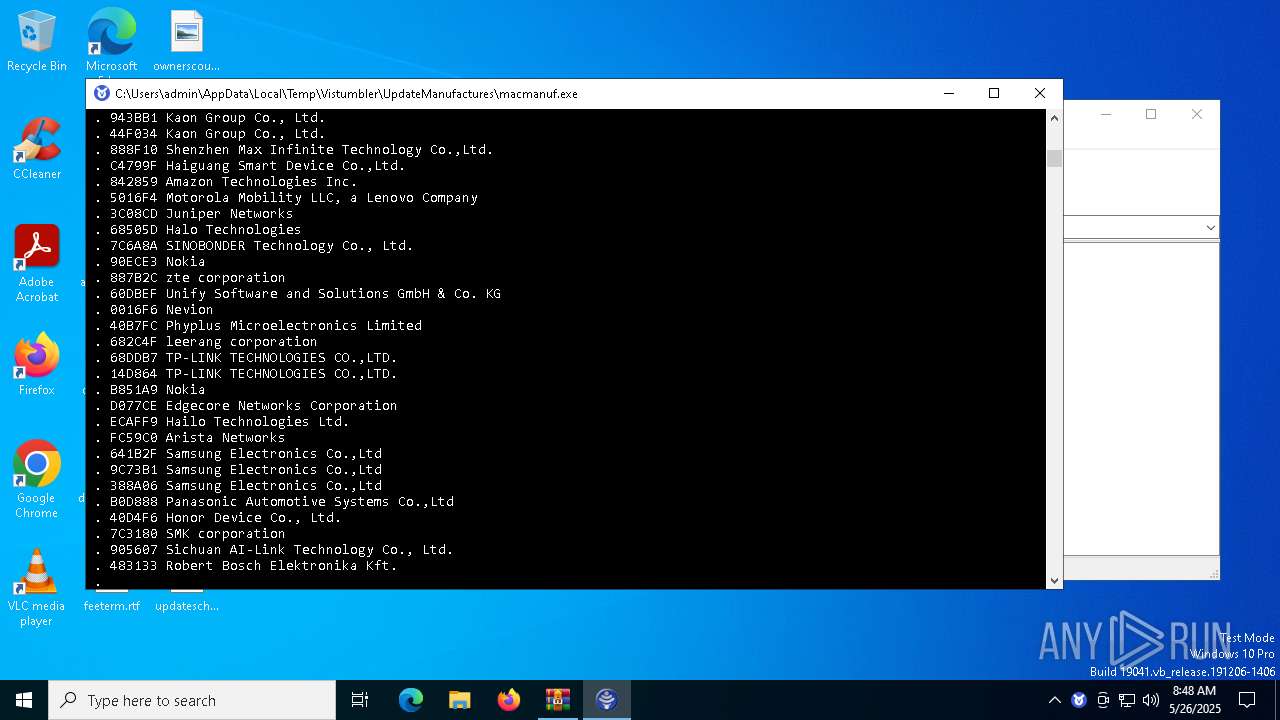Open dropdown in background Vistumbler window
The height and width of the screenshot is (720, 1280).
tap(1210, 228)
